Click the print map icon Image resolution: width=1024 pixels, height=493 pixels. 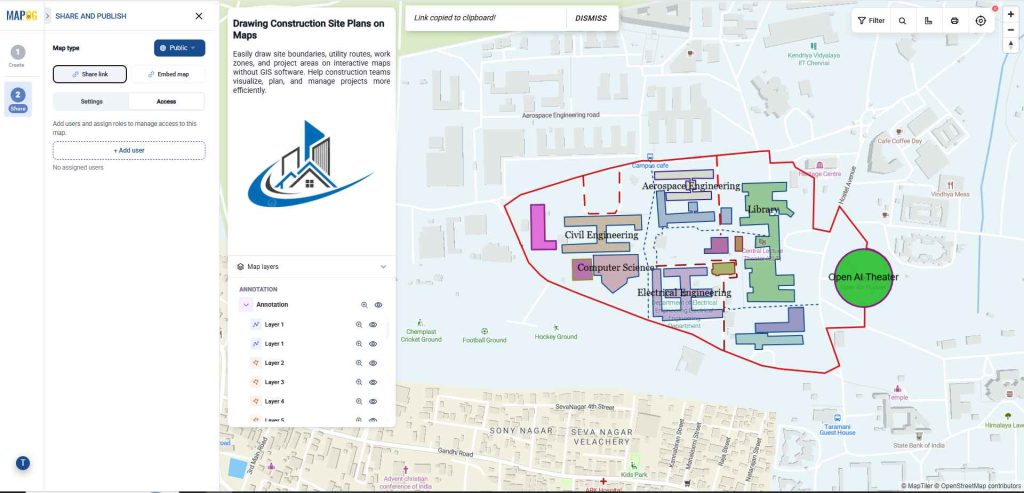pos(954,21)
